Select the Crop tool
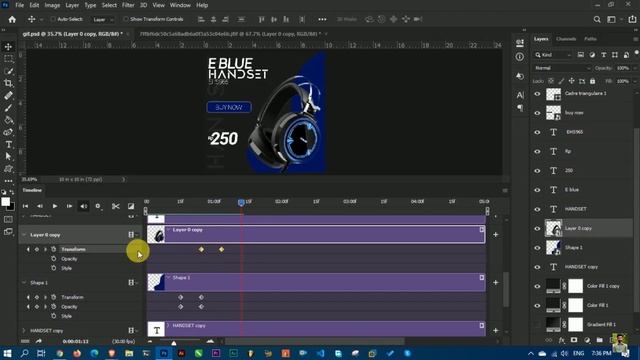The image size is (640, 360). pos(8,83)
